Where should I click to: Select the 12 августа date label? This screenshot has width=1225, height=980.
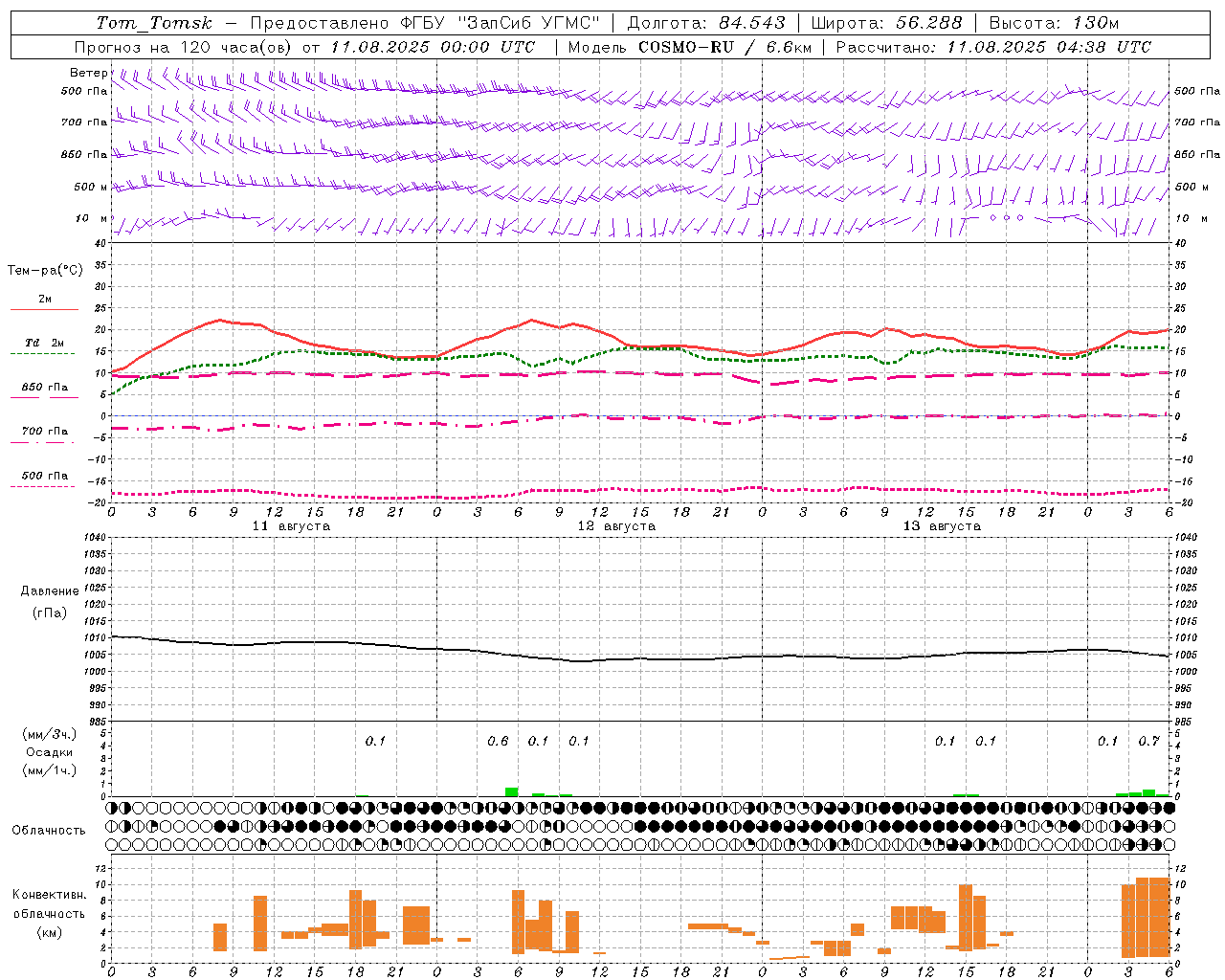tap(616, 525)
